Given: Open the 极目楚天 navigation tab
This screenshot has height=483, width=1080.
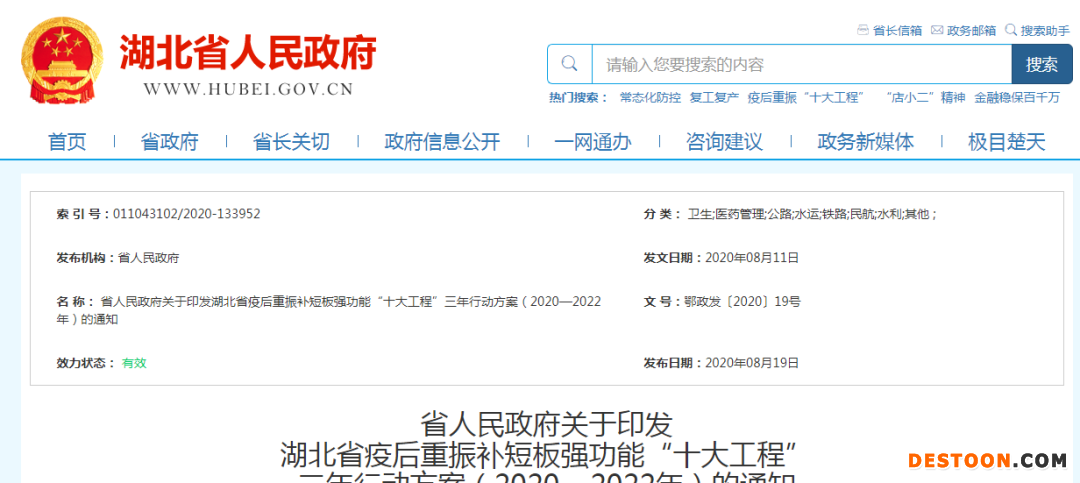Looking at the screenshot, I should click(1006, 142).
